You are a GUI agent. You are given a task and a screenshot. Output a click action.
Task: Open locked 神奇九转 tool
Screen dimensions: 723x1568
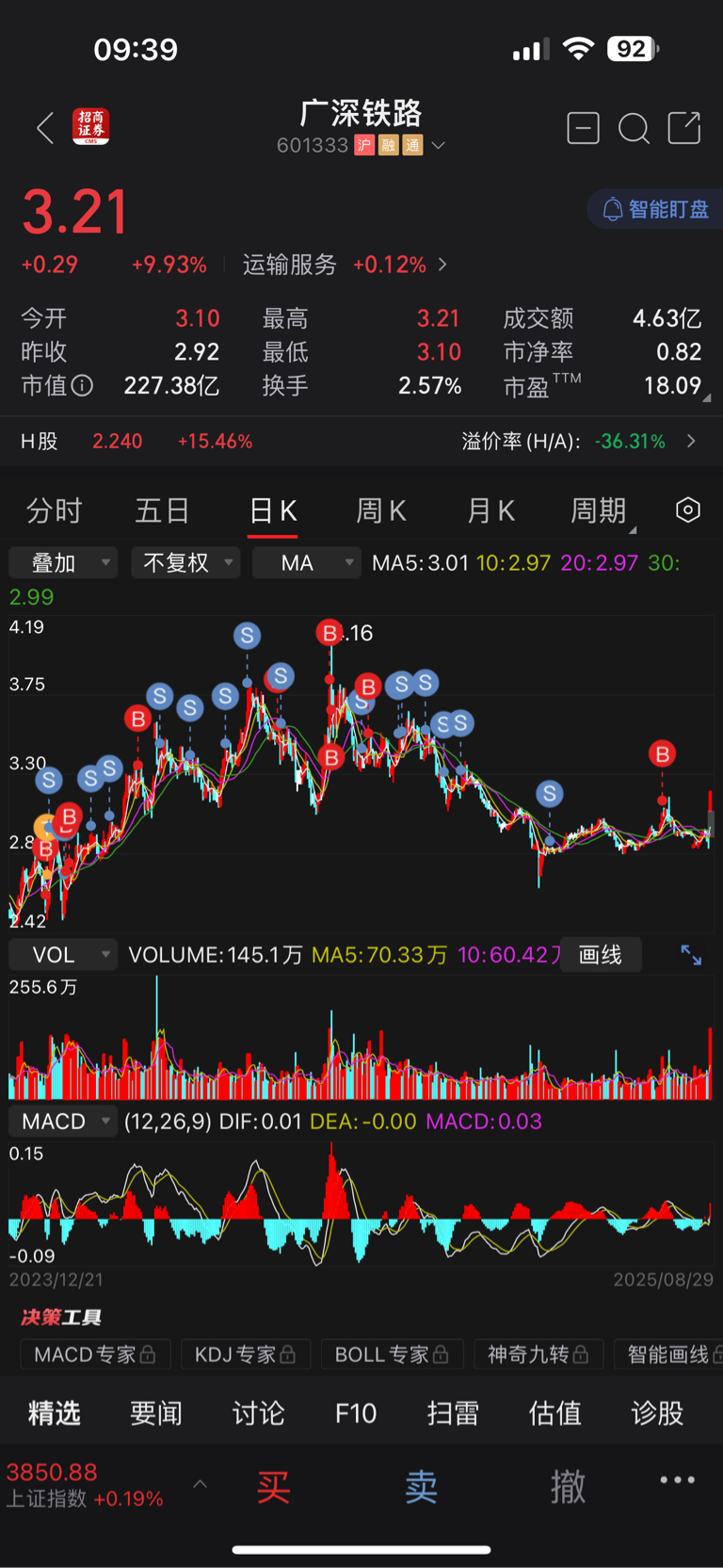538,1354
